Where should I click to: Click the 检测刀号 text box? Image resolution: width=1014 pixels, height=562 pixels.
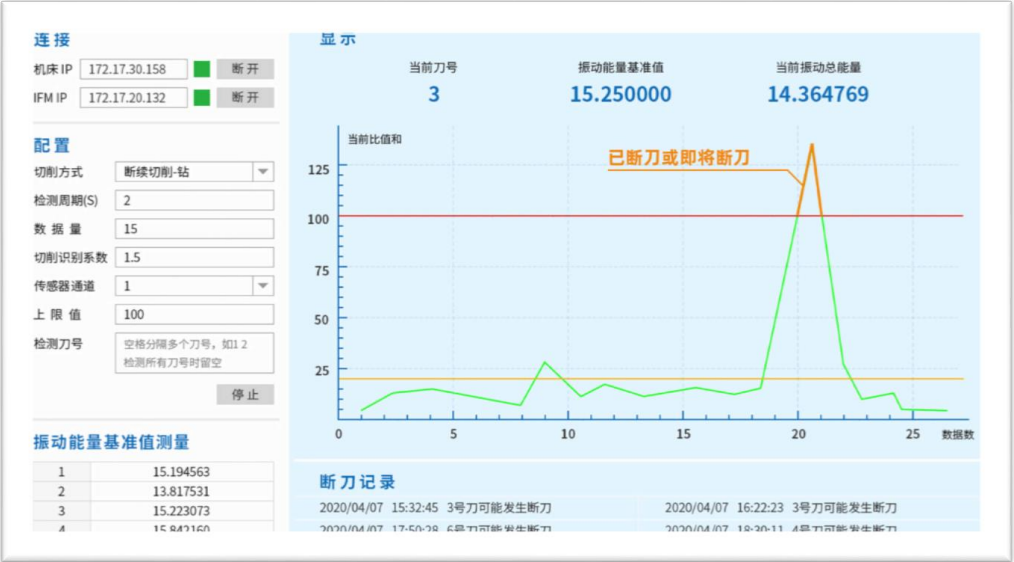click(x=193, y=353)
